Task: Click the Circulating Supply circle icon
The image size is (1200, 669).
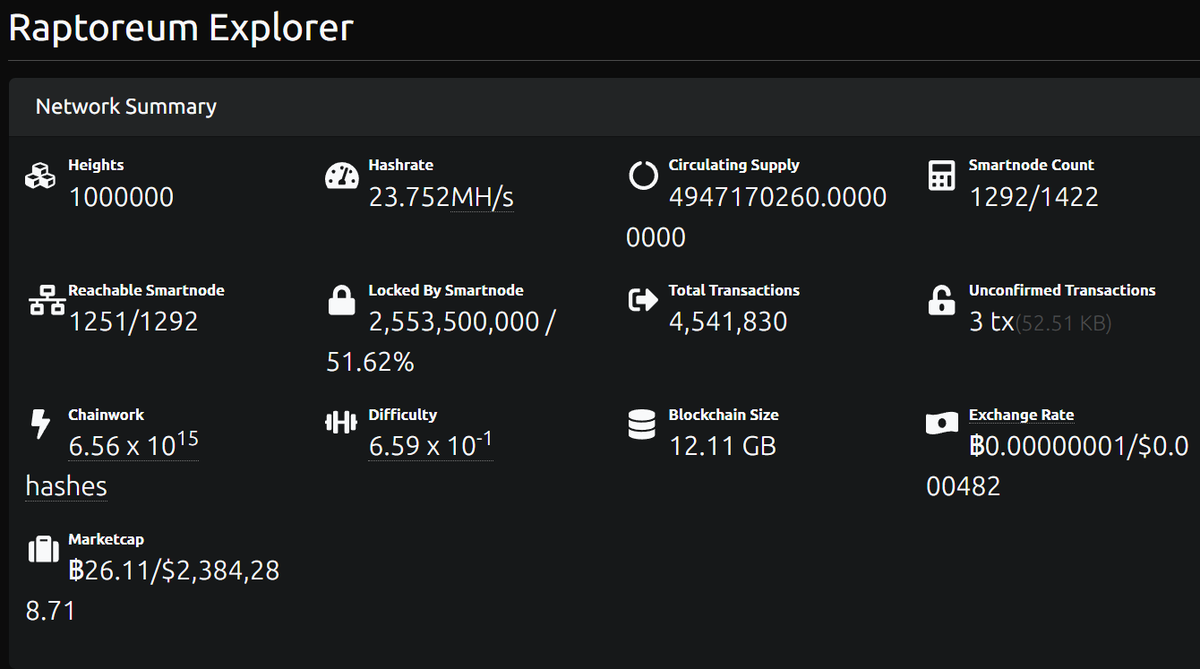Action: (x=642, y=177)
